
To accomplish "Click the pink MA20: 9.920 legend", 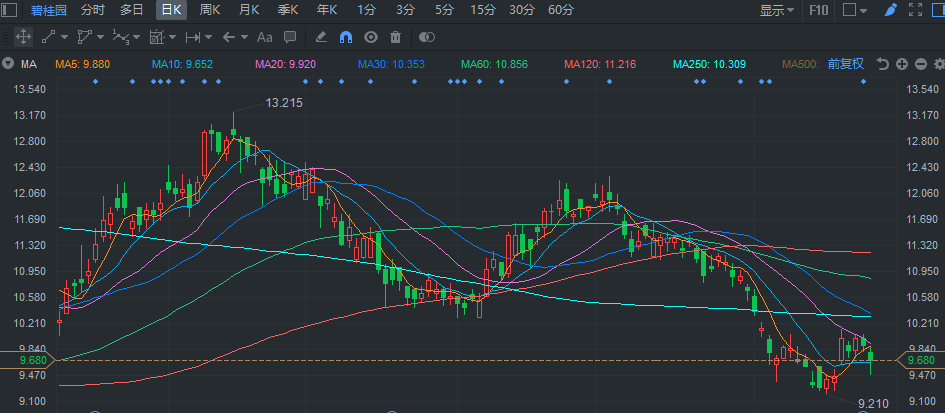I will tap(286, 64).
